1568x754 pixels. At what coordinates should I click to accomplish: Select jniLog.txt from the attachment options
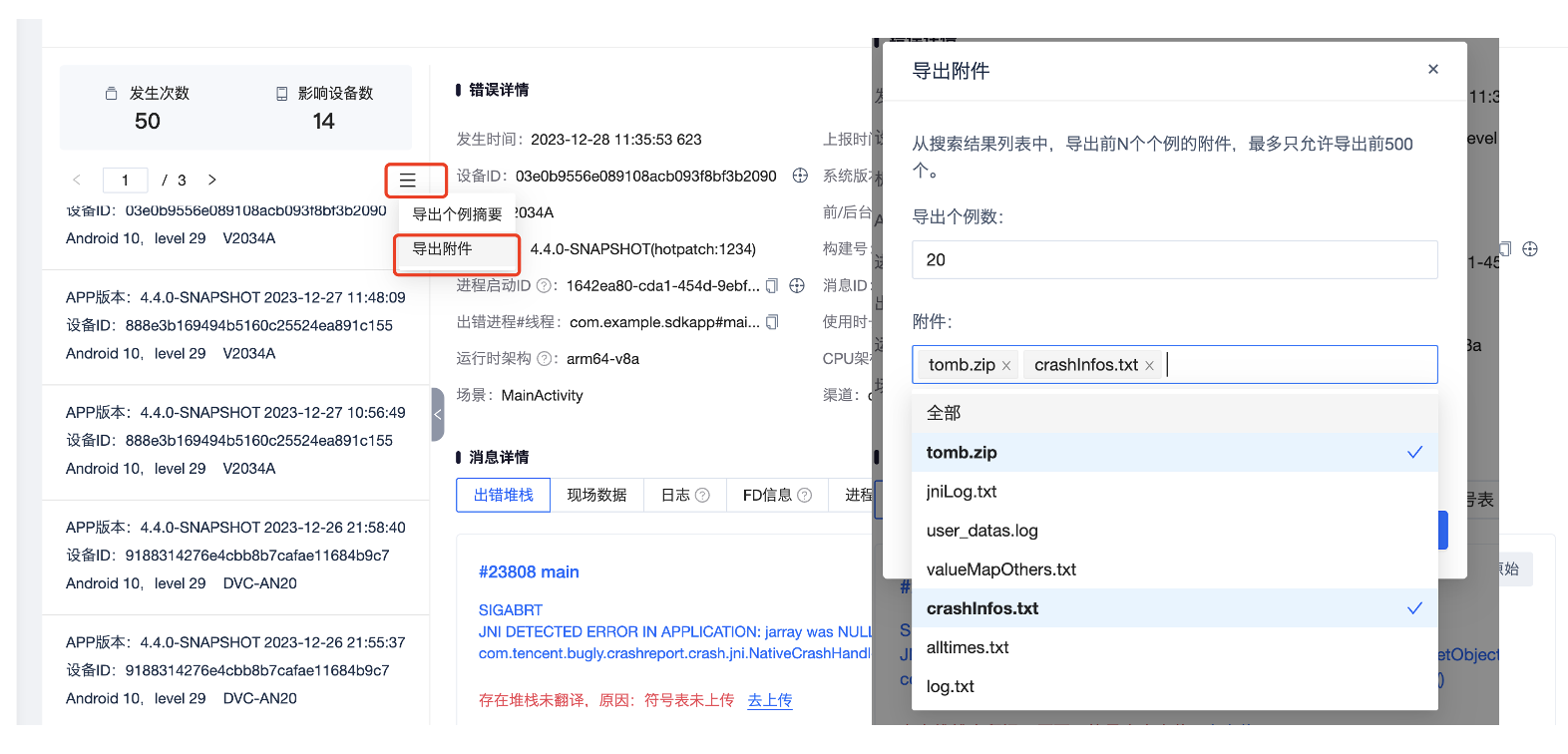(x=962, y=492)
